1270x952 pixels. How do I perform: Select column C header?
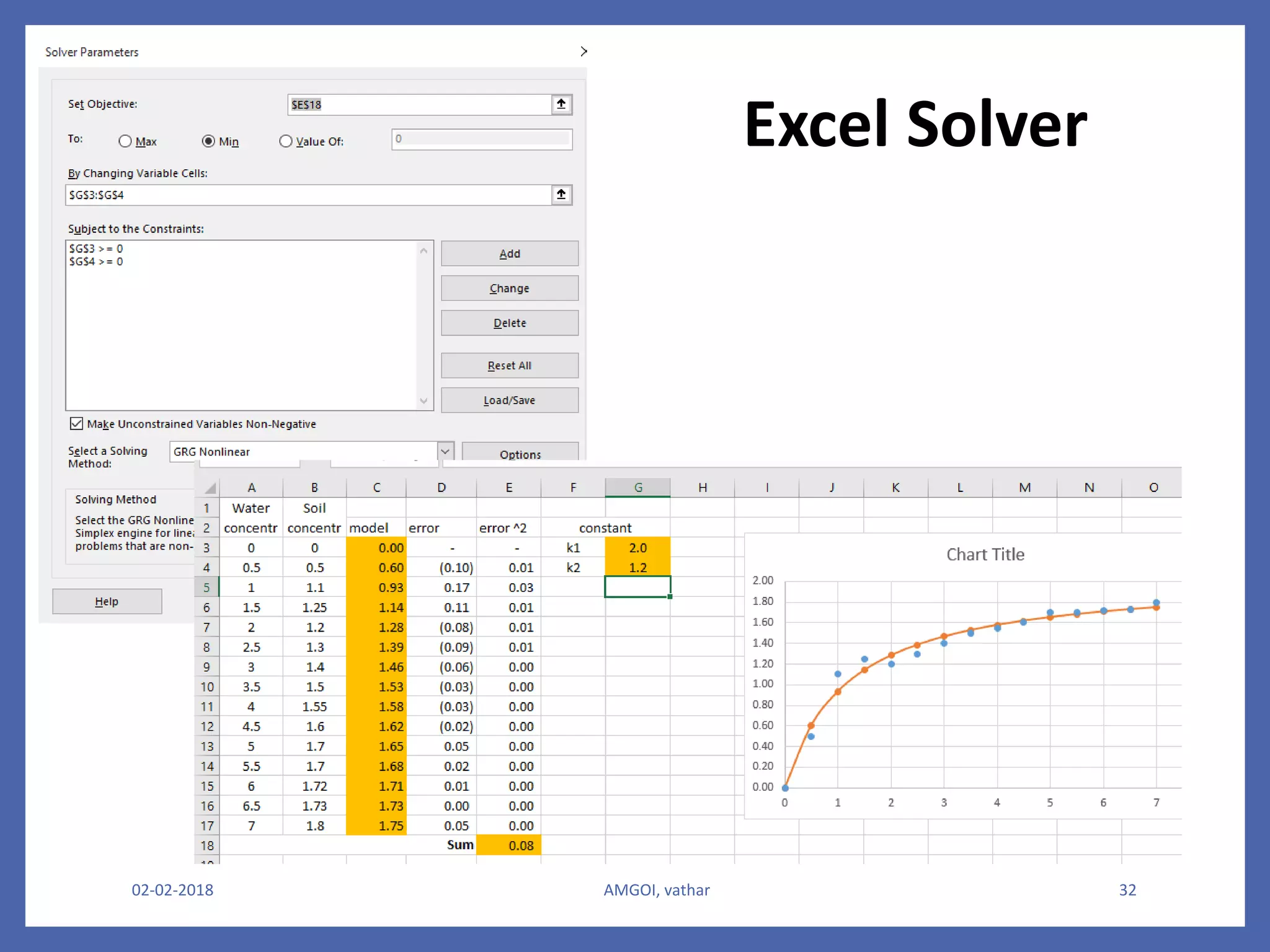[376, 488]
